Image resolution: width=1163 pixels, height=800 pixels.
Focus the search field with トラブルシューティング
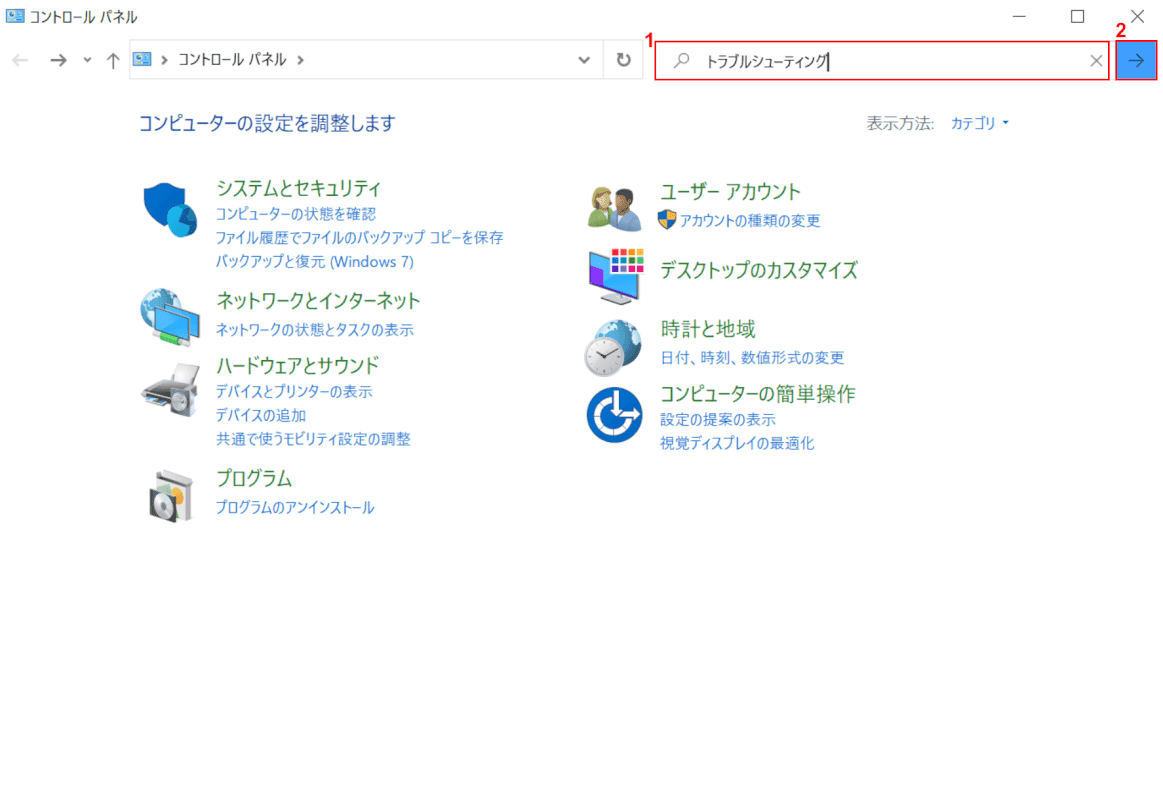pyautogui.click(x=881, y=61)
